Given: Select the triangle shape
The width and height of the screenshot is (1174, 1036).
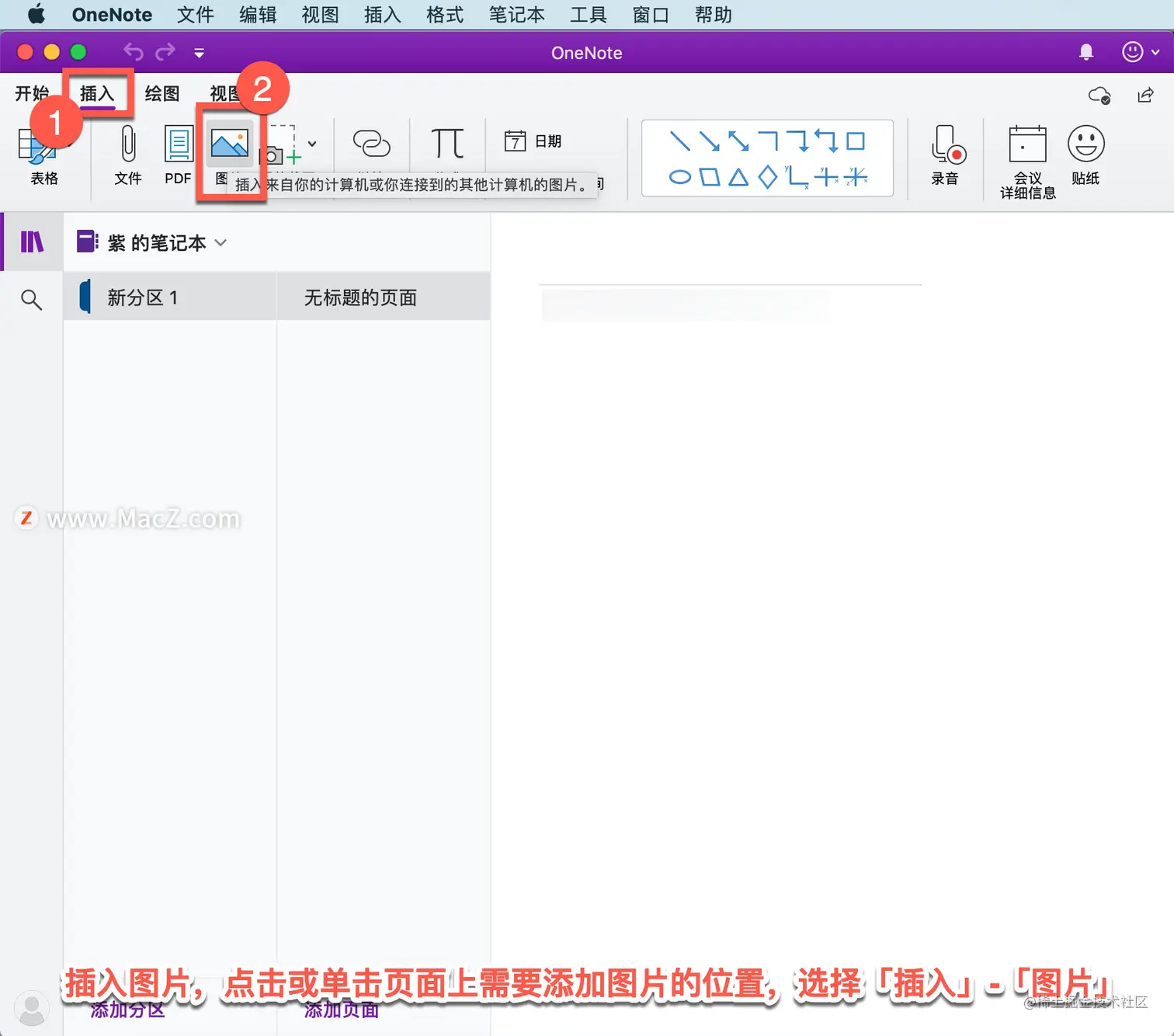Looking at the screenshot, I should click(738, 177).
